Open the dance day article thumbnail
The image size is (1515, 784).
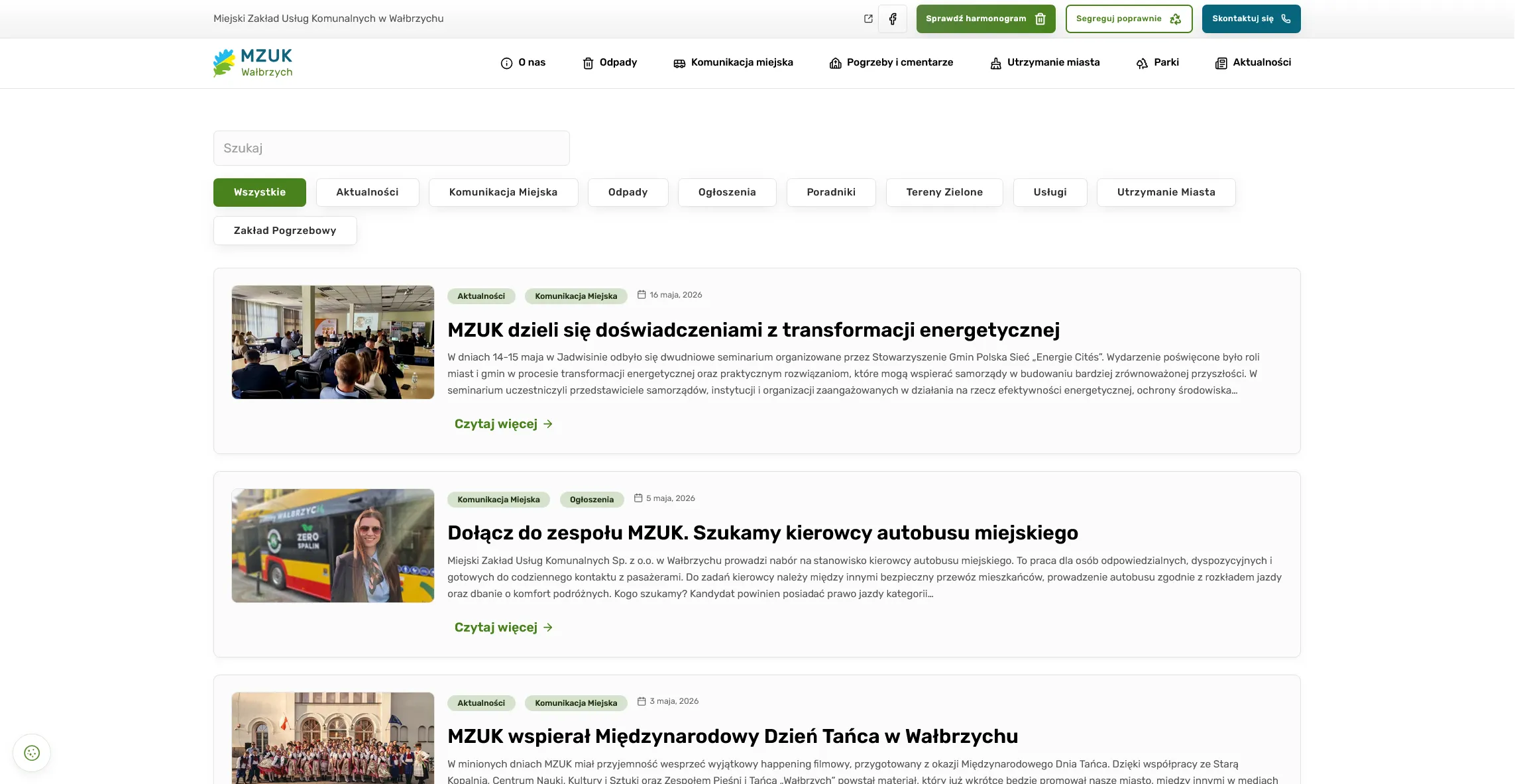pos(333,738)
